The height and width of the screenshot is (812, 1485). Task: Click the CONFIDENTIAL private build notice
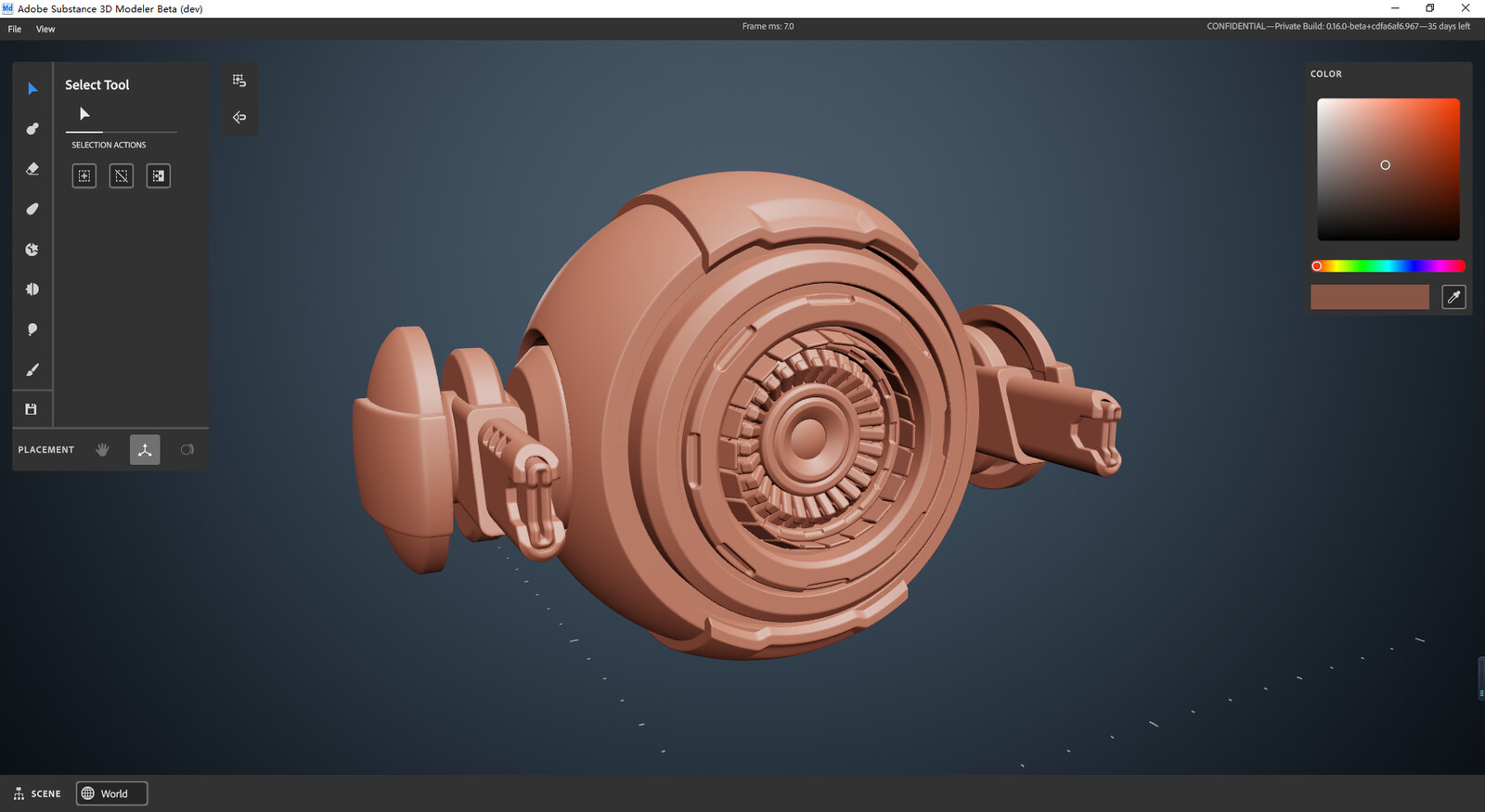[x=1338, y=26]
